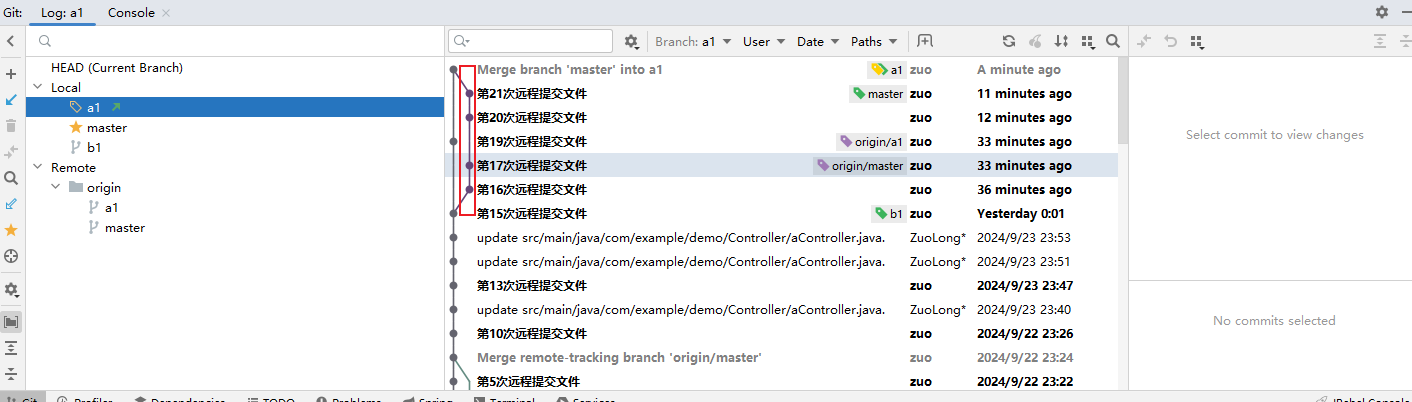Open the Branch: a1 filter dropdown

pos(693,42)
